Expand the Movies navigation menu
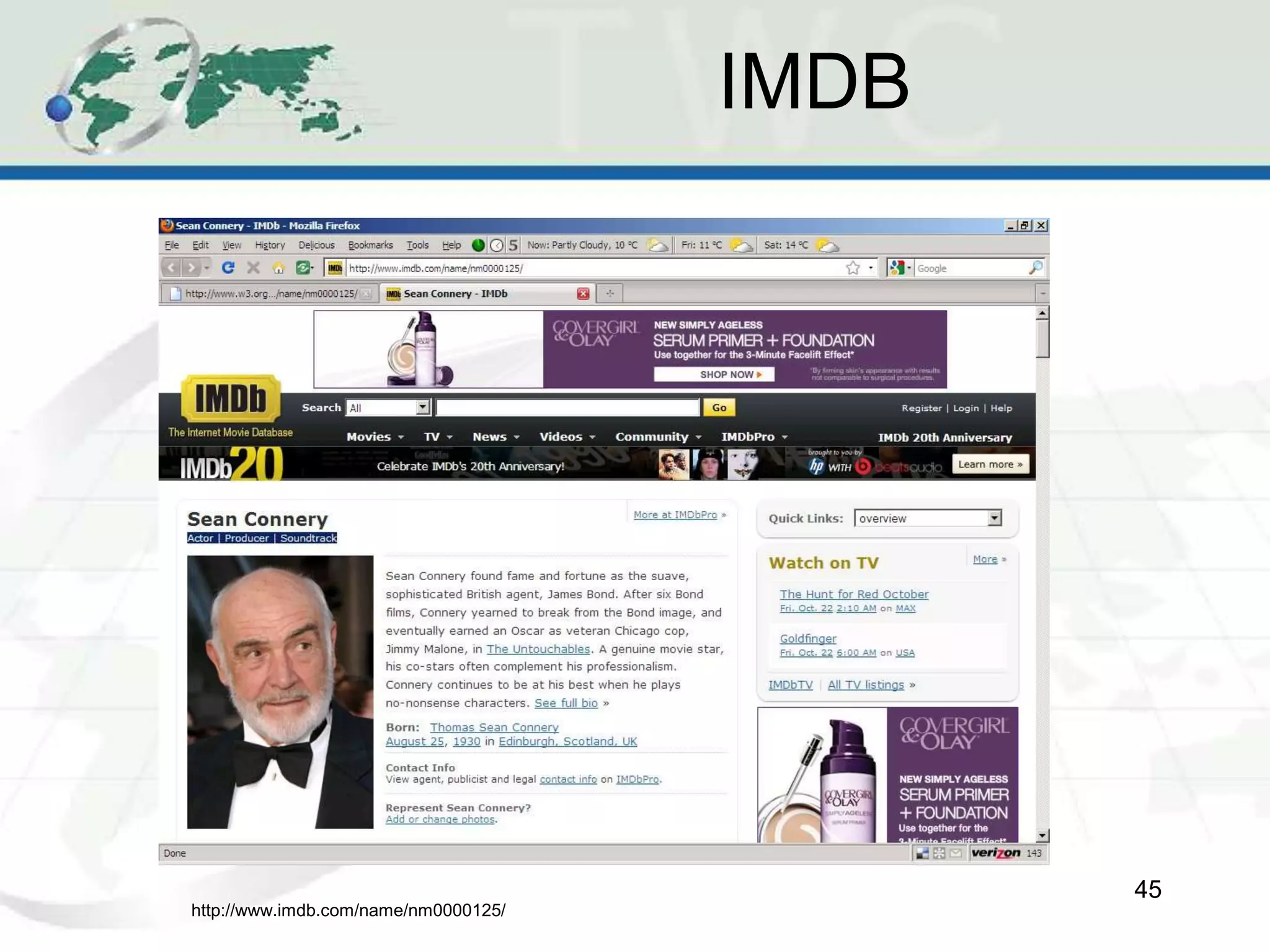This screenshot has width=1270, height=952. (375, 437)
